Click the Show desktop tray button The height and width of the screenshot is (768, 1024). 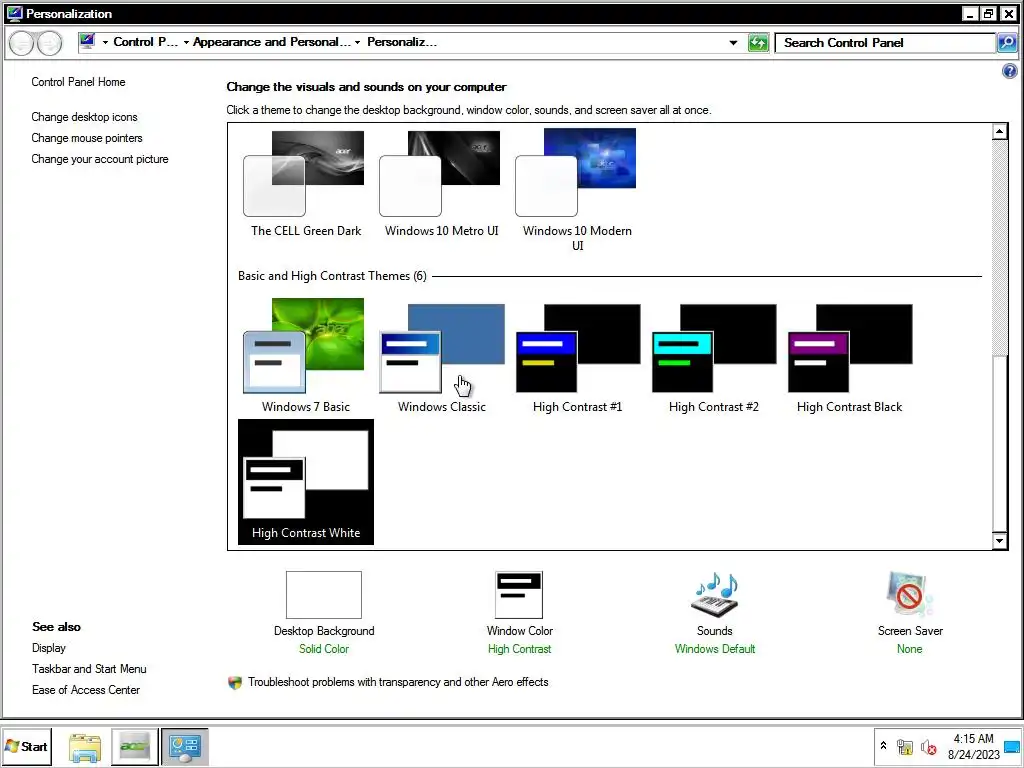[1012, 746]
